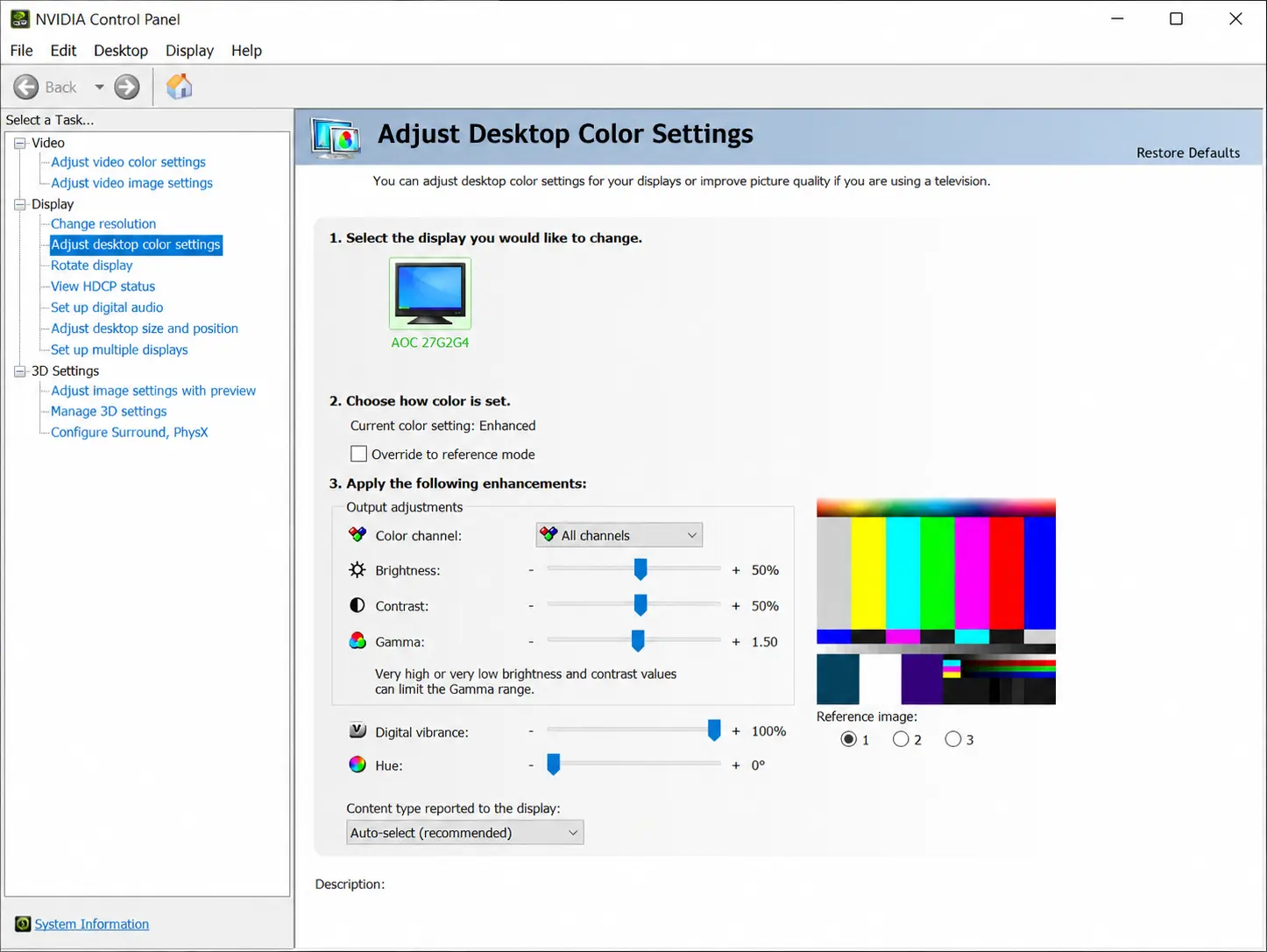Click Restore Defaults
Viewport: 1267px width, 952px height.
1188,152
